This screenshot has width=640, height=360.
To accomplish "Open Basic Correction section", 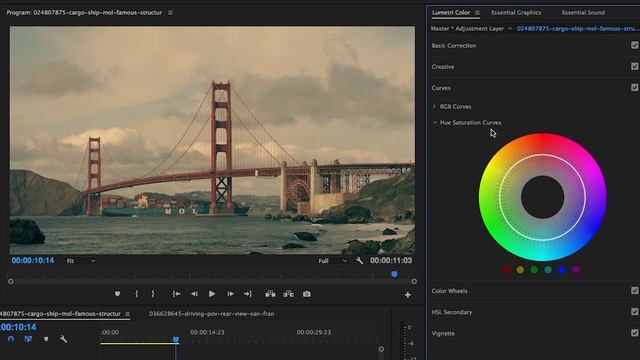I will pyautogui.click(x=454, y=46).
